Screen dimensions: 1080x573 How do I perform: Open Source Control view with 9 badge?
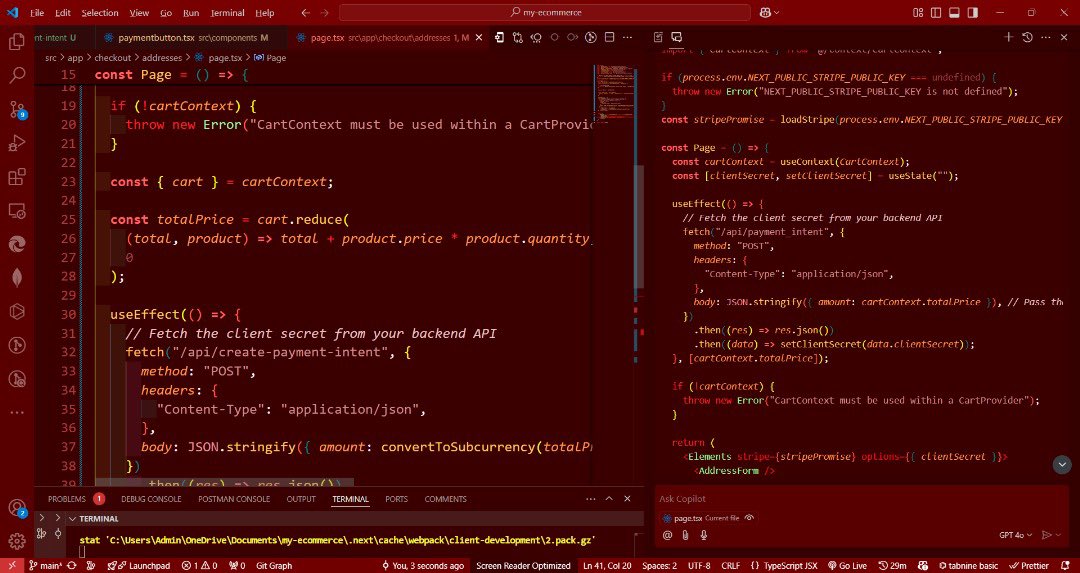(17, 110)
